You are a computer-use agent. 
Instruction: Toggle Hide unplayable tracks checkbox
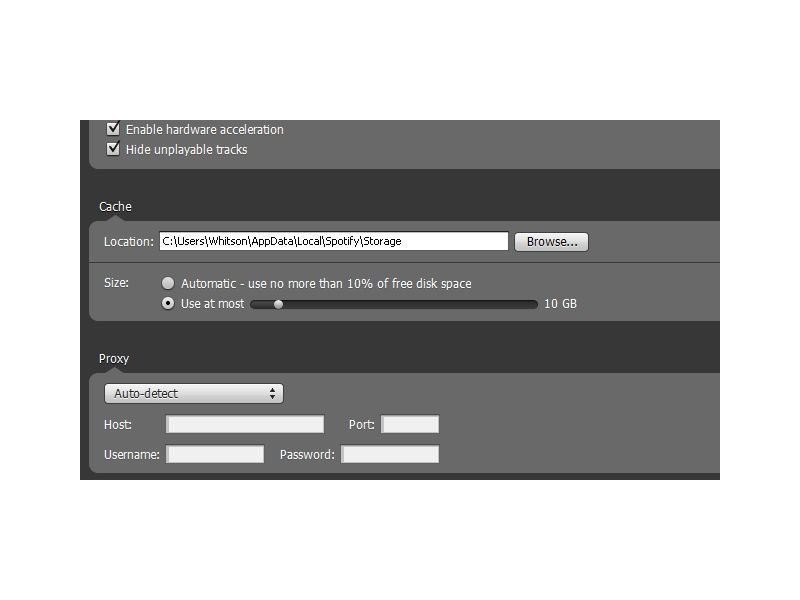tap(113, 148)
